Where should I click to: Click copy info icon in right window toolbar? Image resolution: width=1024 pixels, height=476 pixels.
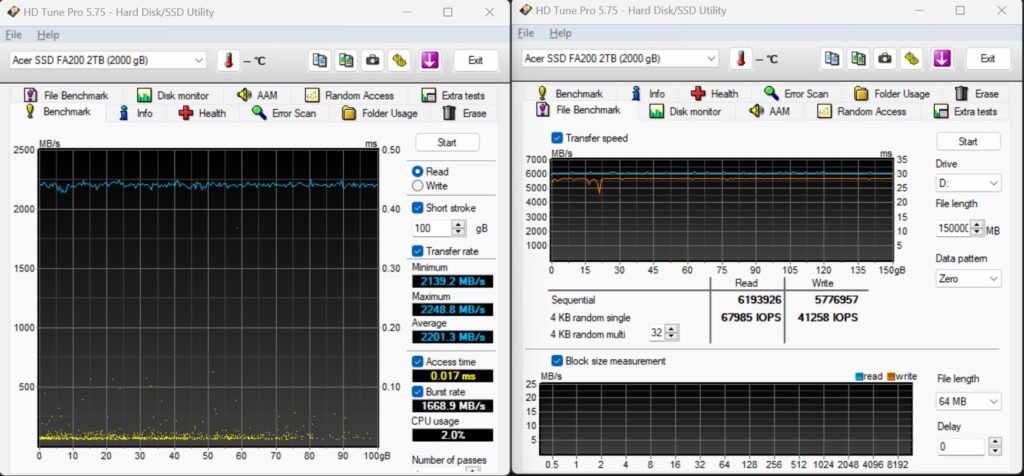832,58
